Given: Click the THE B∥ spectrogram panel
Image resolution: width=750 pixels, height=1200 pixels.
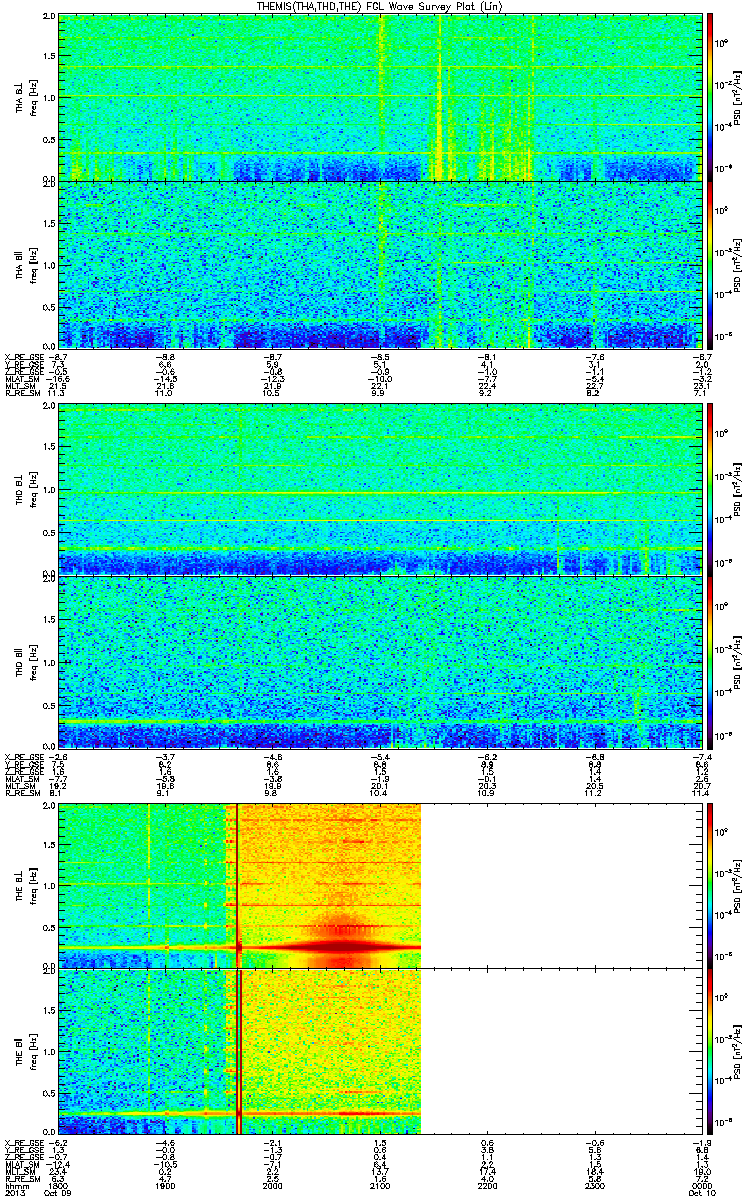Looking at the screenshot, I should pos(378,1050).
